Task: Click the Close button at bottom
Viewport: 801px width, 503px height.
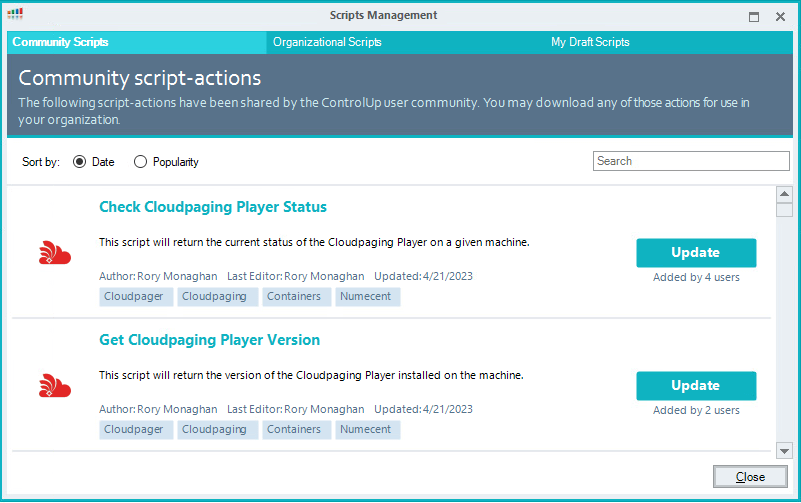Action: [x=750, y=476]
